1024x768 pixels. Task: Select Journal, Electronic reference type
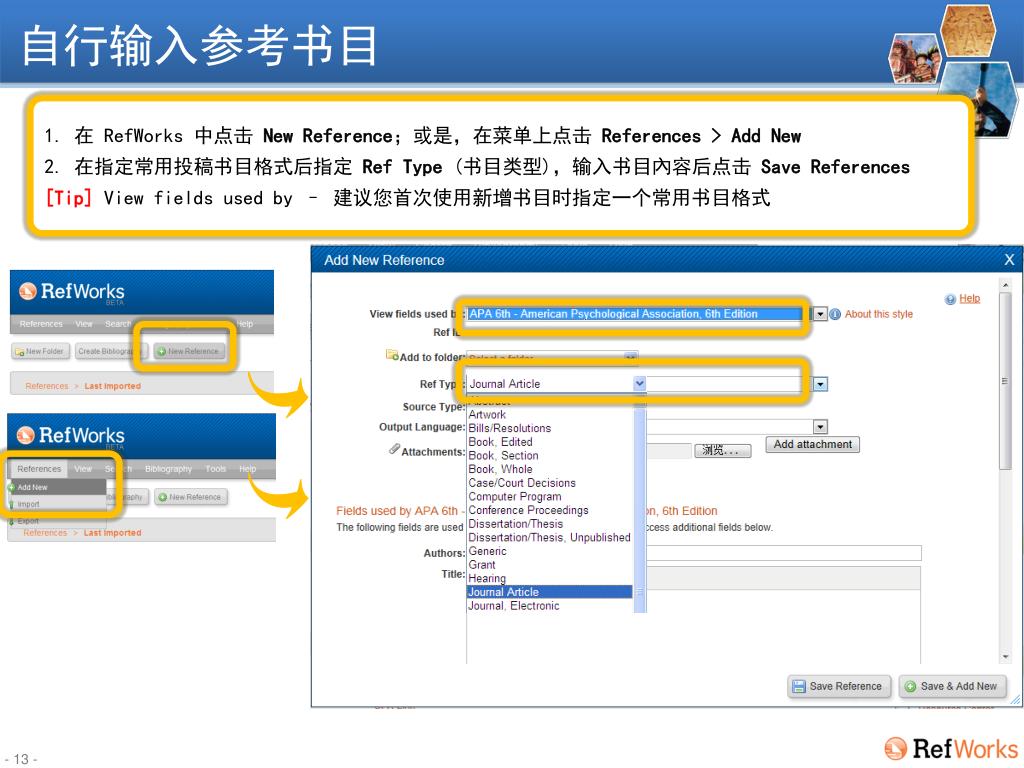[514, 606]
